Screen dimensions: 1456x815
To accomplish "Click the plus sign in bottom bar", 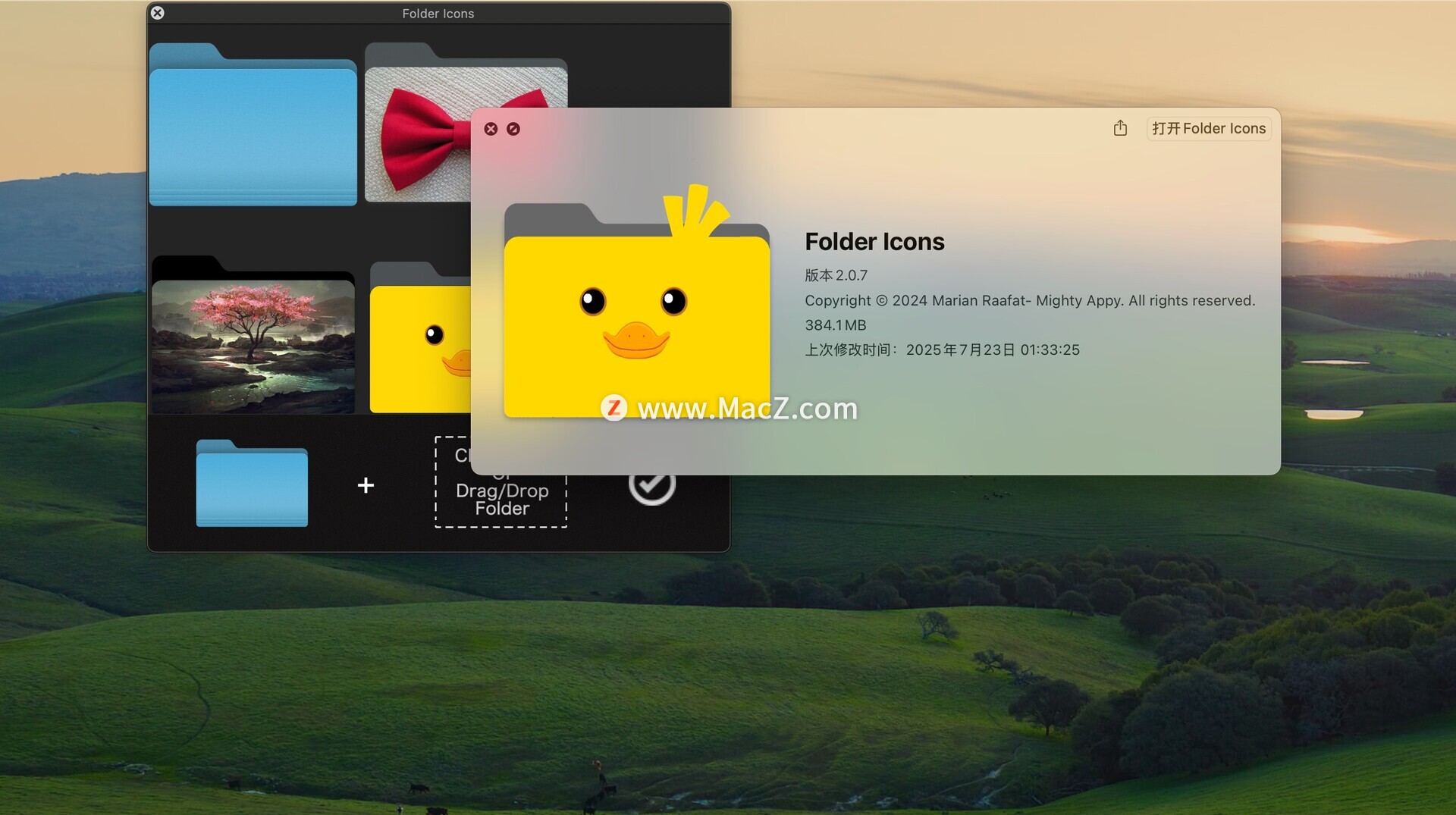I will (x=366, y=485).
